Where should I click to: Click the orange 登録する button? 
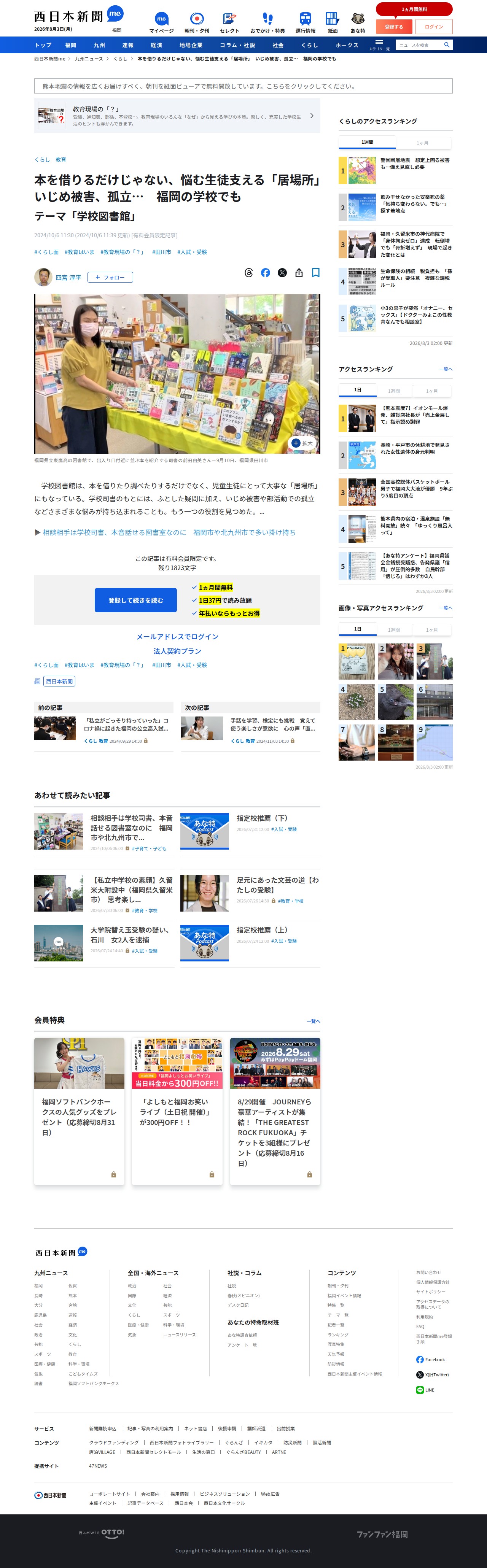click(394, 27)
